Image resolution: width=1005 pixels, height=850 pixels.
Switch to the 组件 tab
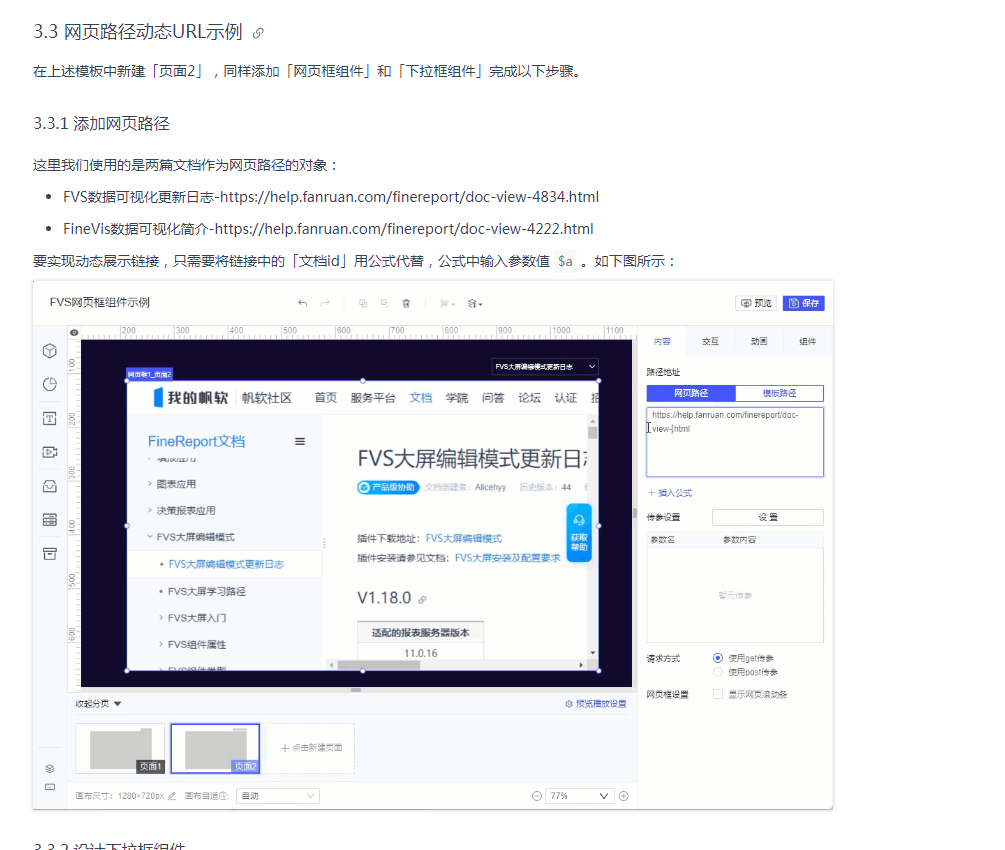tap(808, 342)
